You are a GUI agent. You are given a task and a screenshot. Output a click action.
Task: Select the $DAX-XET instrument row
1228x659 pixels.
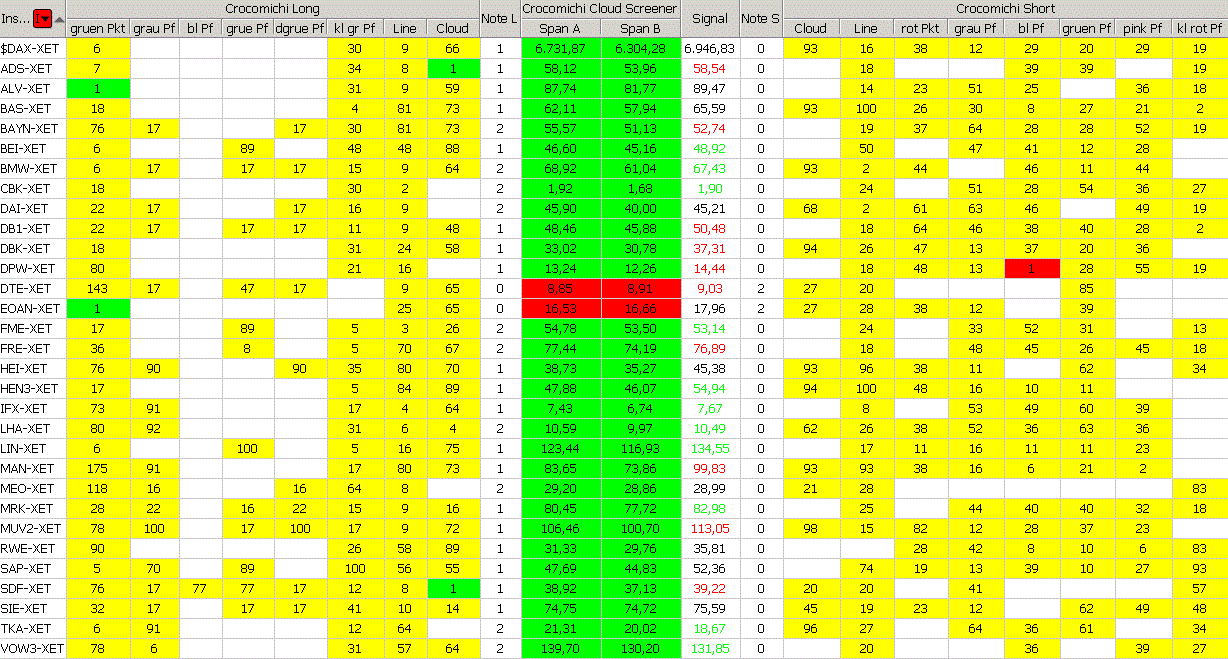(x=32, y=48)
